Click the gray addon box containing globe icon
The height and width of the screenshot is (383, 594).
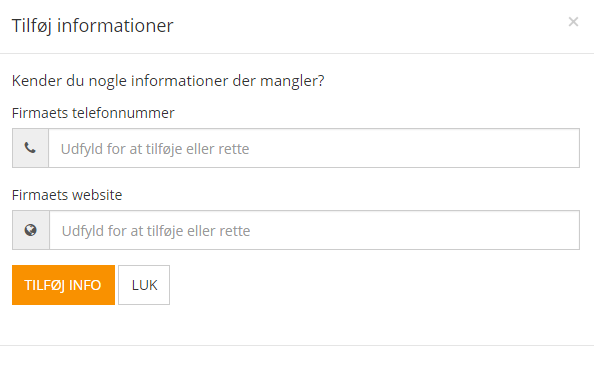(31, 230)
